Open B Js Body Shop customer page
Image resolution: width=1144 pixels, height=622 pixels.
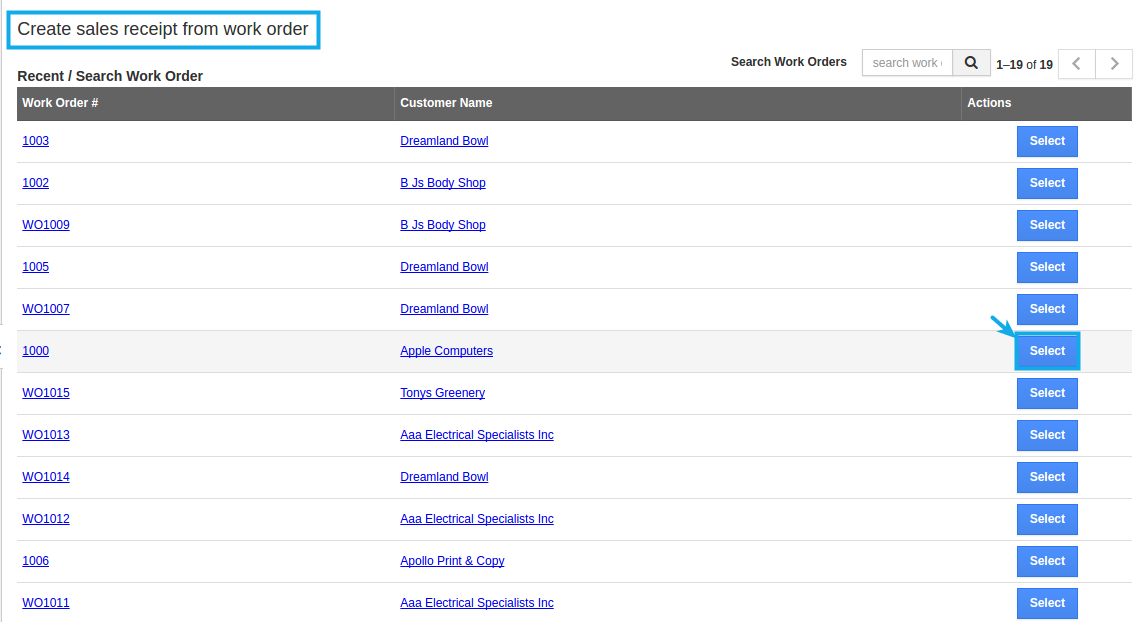[x=442, y=182]
